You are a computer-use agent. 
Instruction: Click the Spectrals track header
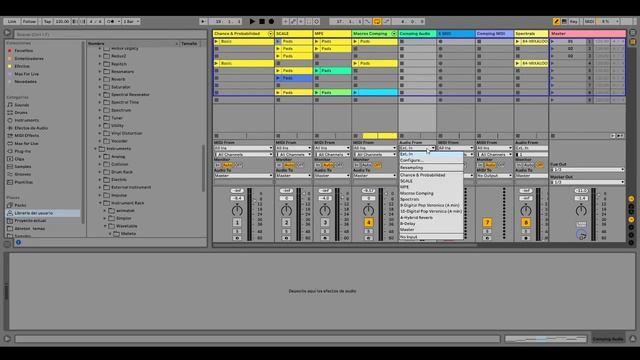pyautogui.click(x=531, y=33)
